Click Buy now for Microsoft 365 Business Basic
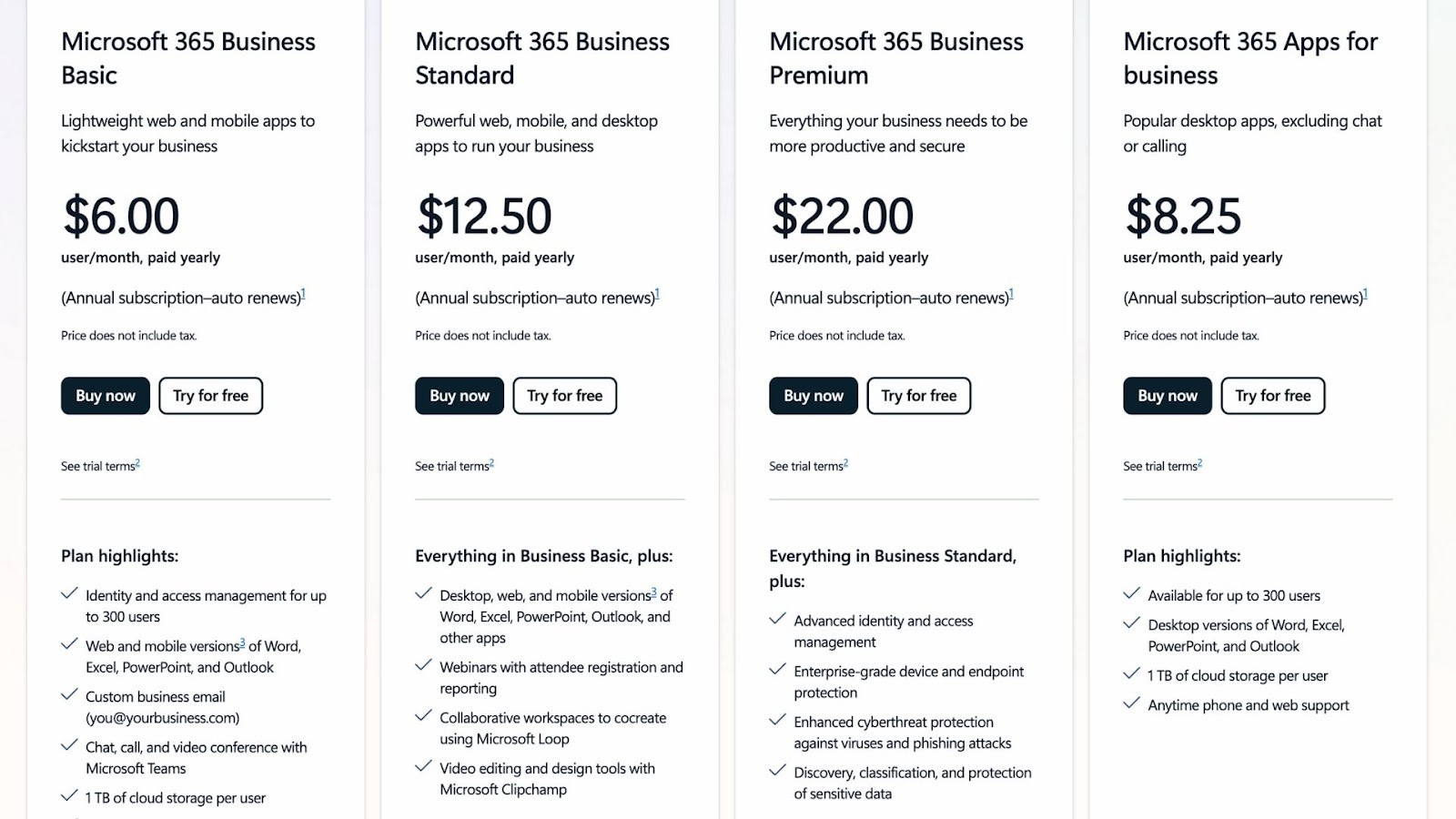Image resolution: width=1456 pixels, height=819 pixels. (x=105, y=395)
